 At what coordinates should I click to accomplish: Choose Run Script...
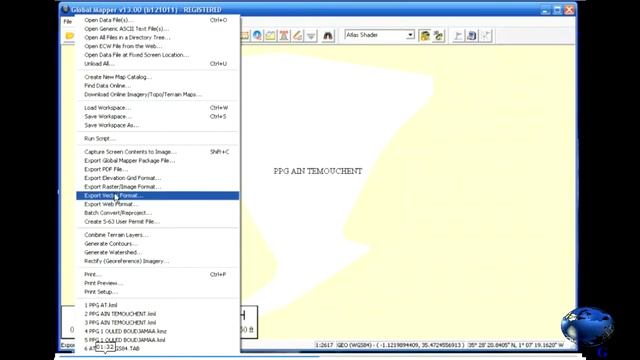[x=158, y=138]
